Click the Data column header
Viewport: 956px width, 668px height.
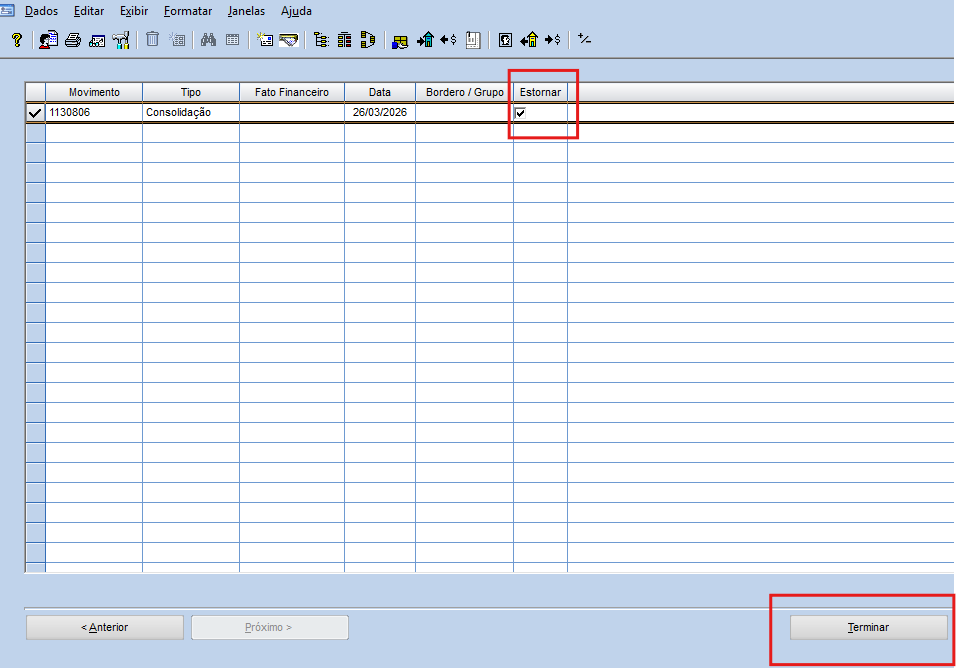(x=379, y=92)
